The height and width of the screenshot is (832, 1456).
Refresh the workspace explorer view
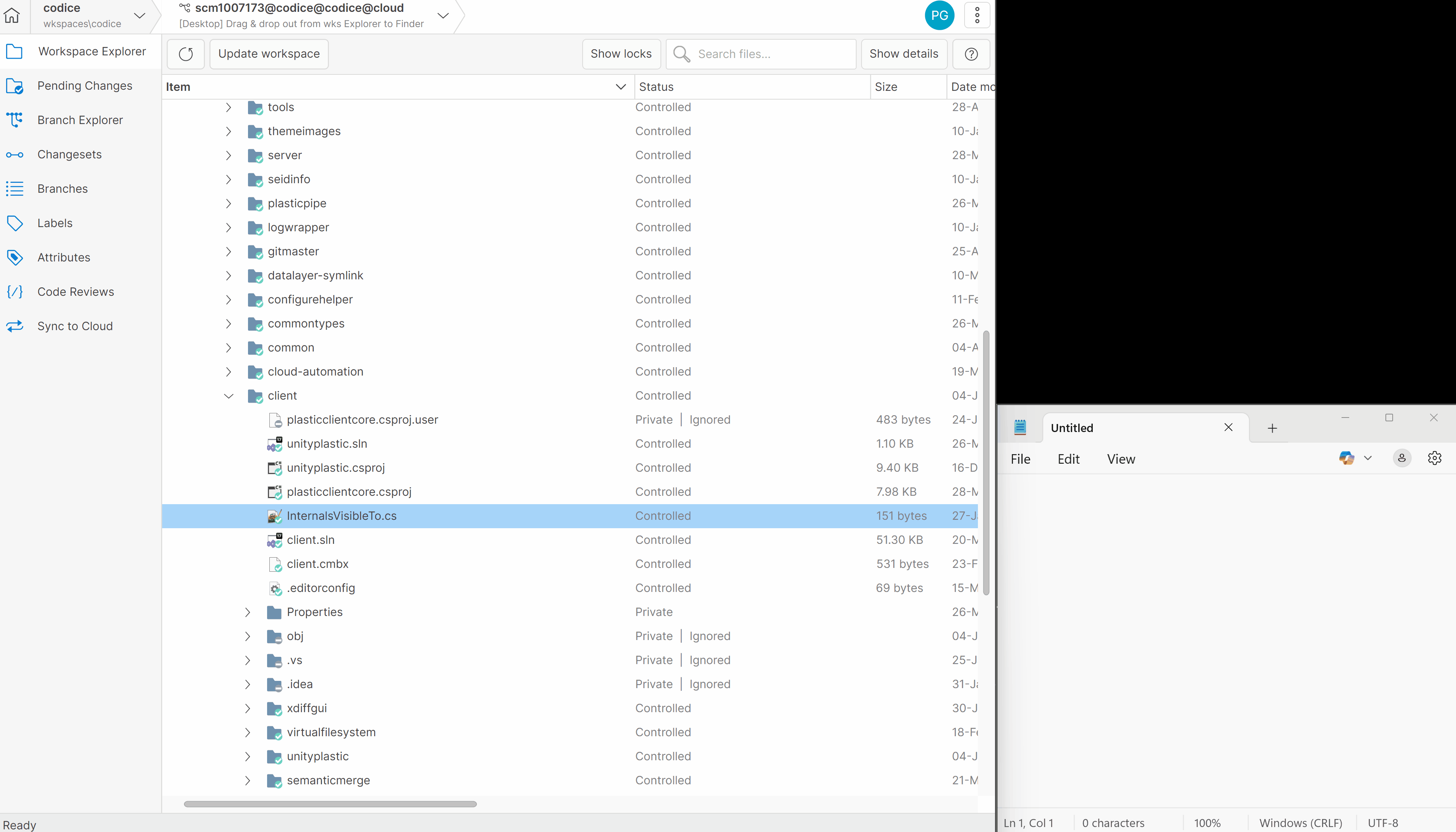[185, 54]
